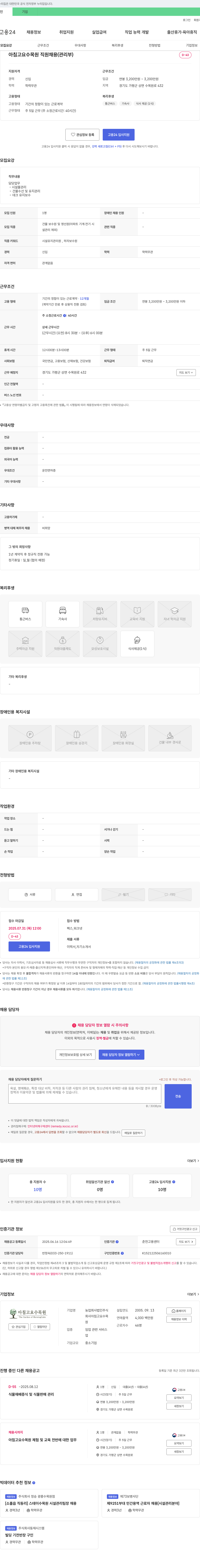Select the 통근버스 welfare icon
Image resolution: width=200 pixels, height=1568 pixels.
pyautogui.click(x=26, y=614)
